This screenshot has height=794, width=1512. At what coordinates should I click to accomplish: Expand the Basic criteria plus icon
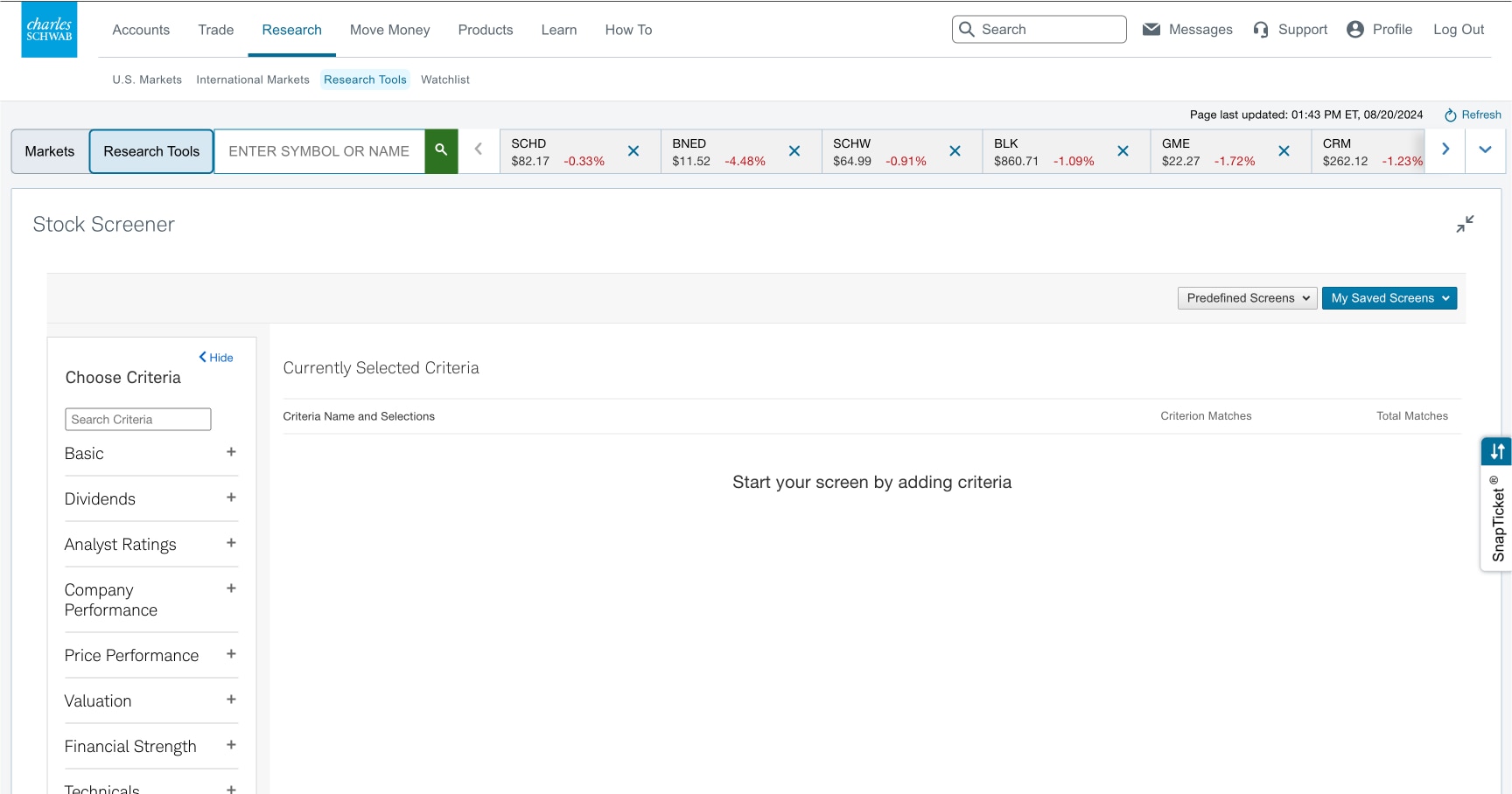click(231, 452)
